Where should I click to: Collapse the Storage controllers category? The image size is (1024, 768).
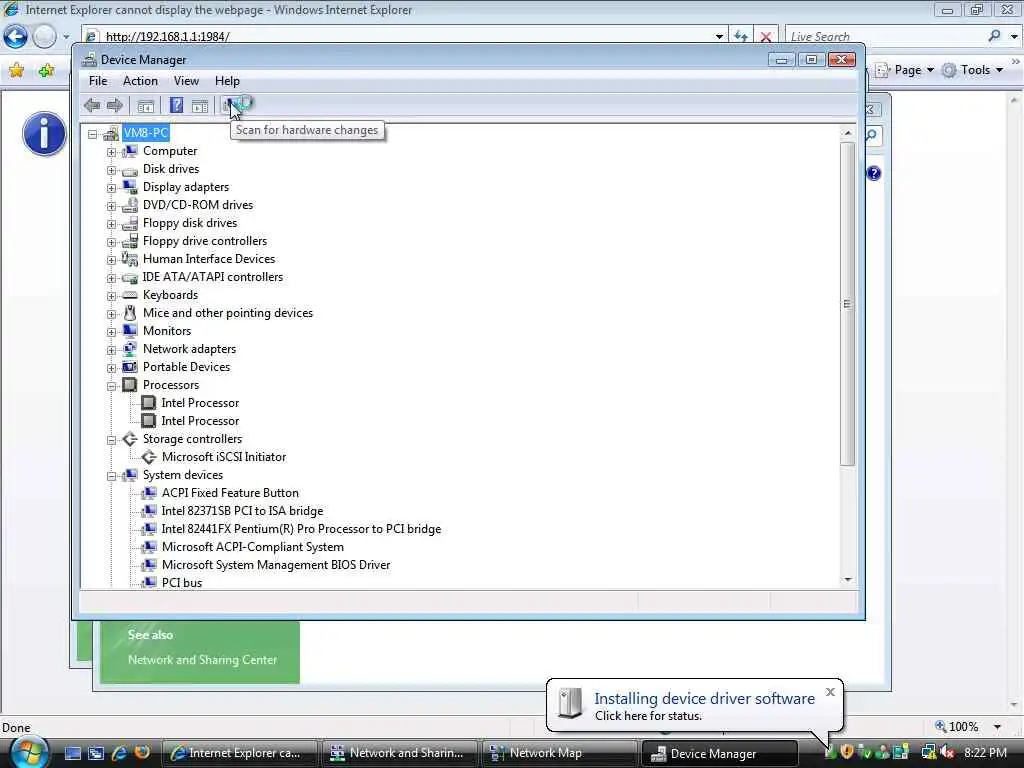pos(112,440)
